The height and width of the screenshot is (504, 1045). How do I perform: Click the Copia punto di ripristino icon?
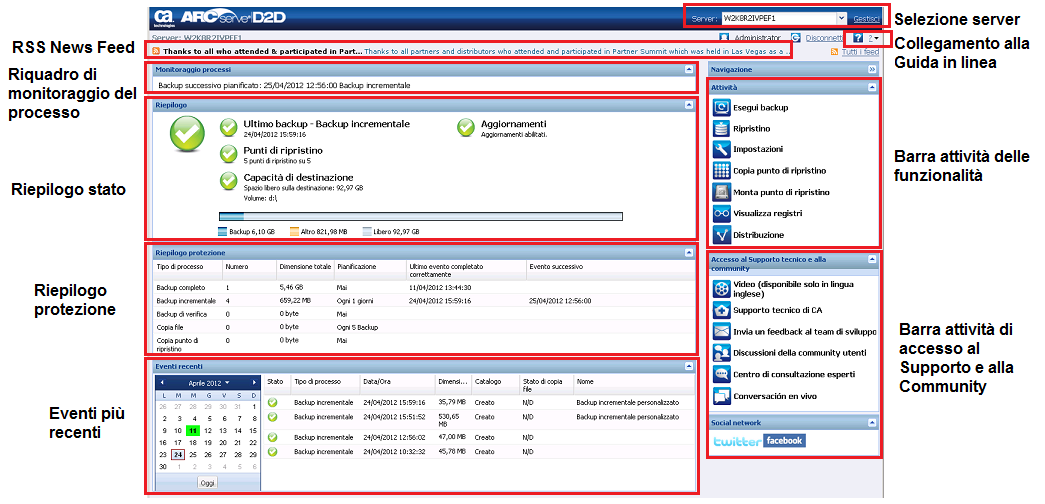722,171
